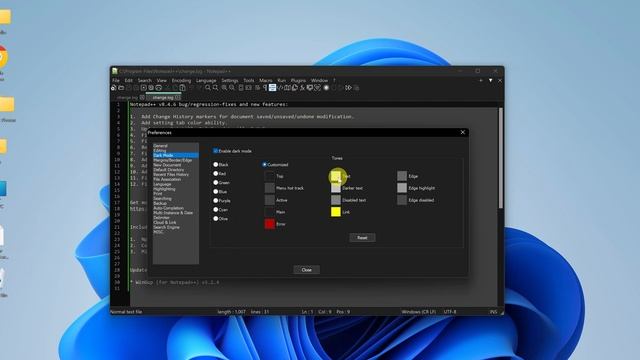Open Folder as Workspace toolbar icon
This screenshot has width=640, height=360.
309,88
